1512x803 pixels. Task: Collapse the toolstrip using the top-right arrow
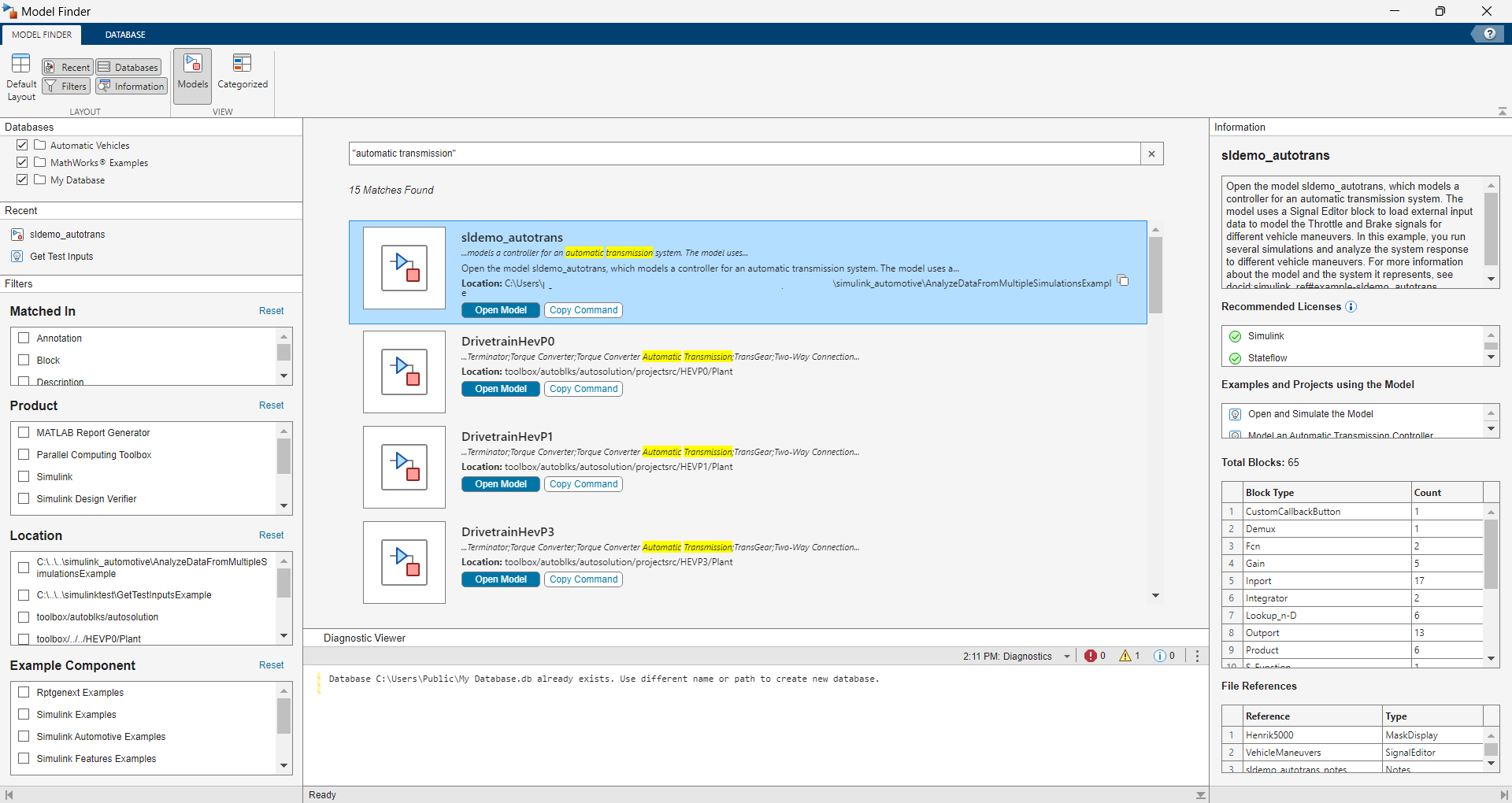(1502, 111)
